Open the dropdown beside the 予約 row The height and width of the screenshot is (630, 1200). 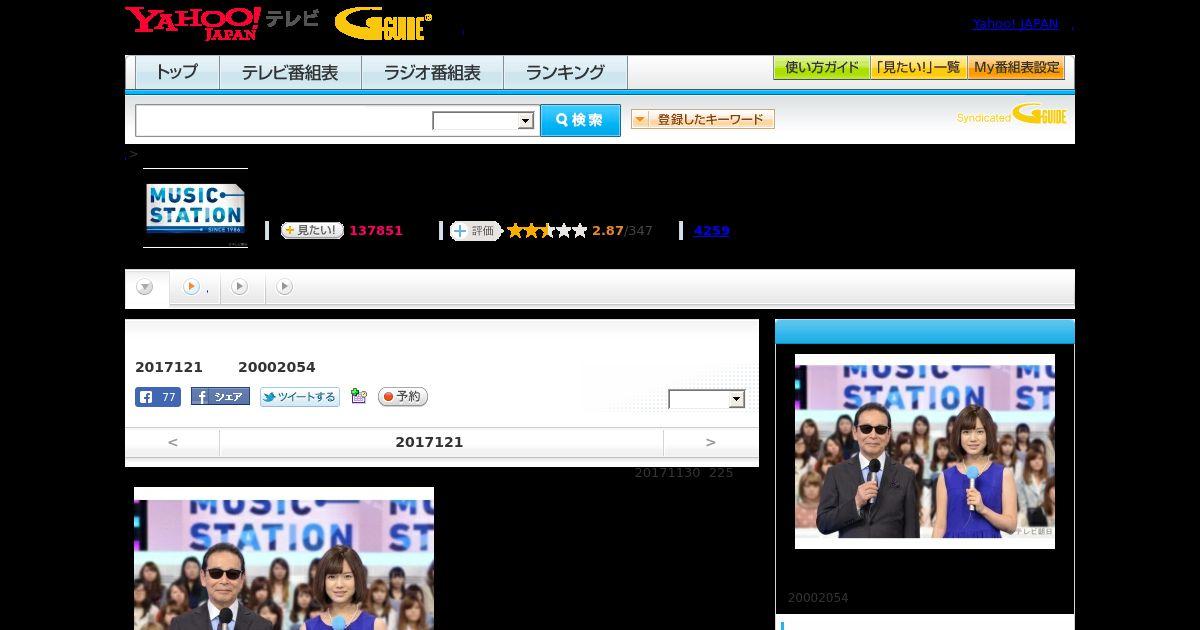point(707,399)
